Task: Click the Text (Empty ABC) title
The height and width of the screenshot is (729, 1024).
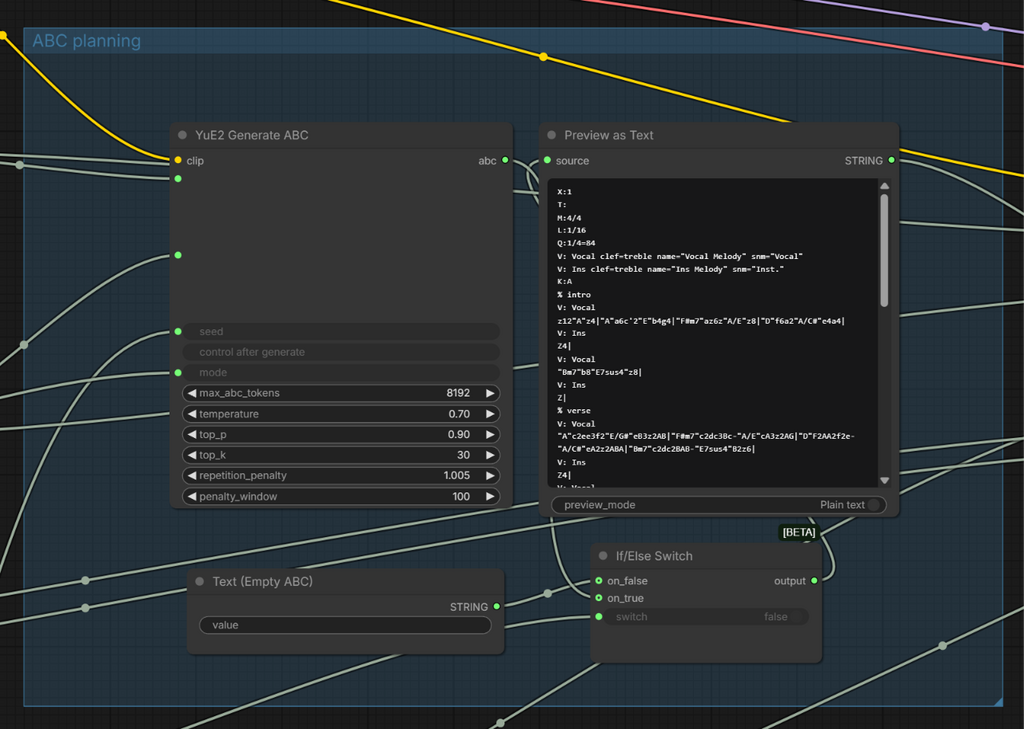Action: (x=263, y=581)
